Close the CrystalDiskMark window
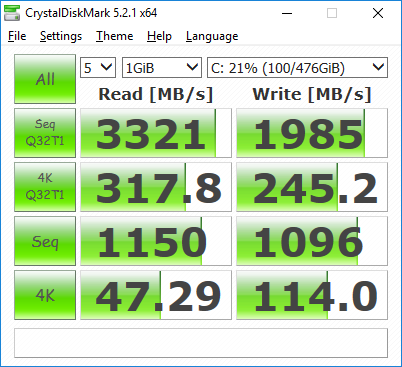402x367 pixels. coord(378,13)
